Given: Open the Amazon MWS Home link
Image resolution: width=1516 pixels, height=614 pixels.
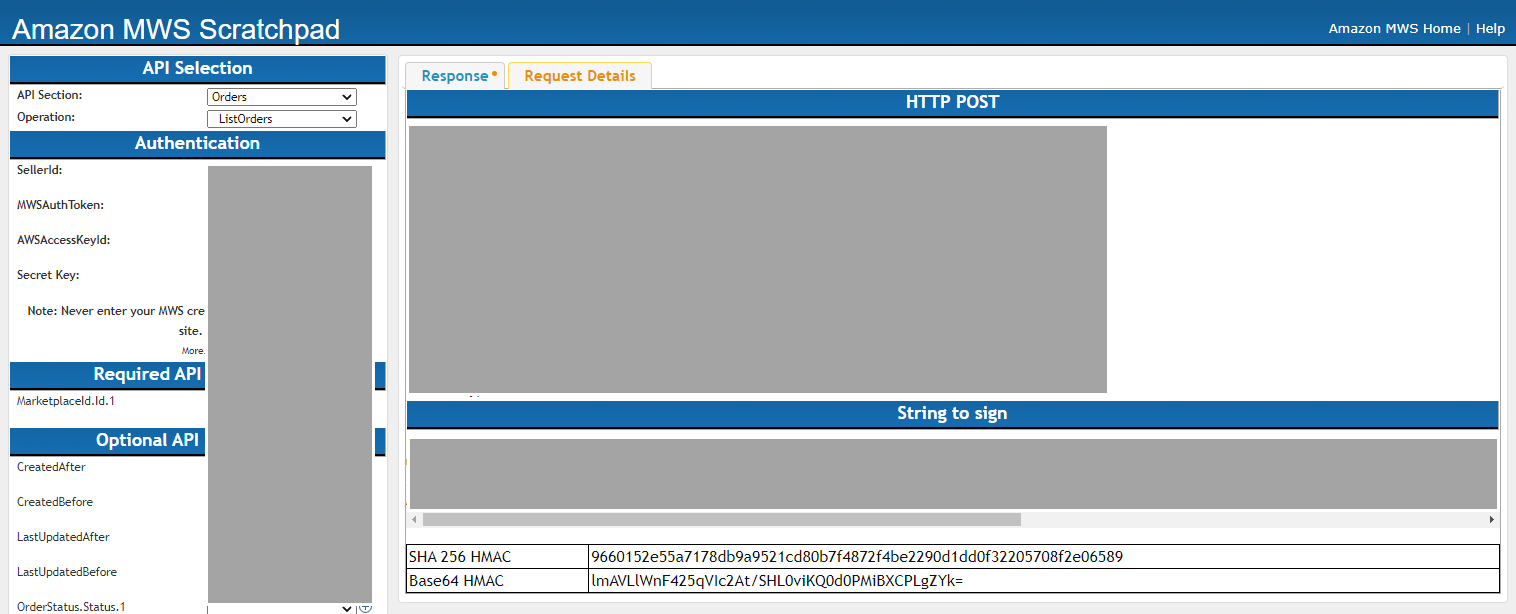Looking at the screenshot, I should [x=1394, y=29].
